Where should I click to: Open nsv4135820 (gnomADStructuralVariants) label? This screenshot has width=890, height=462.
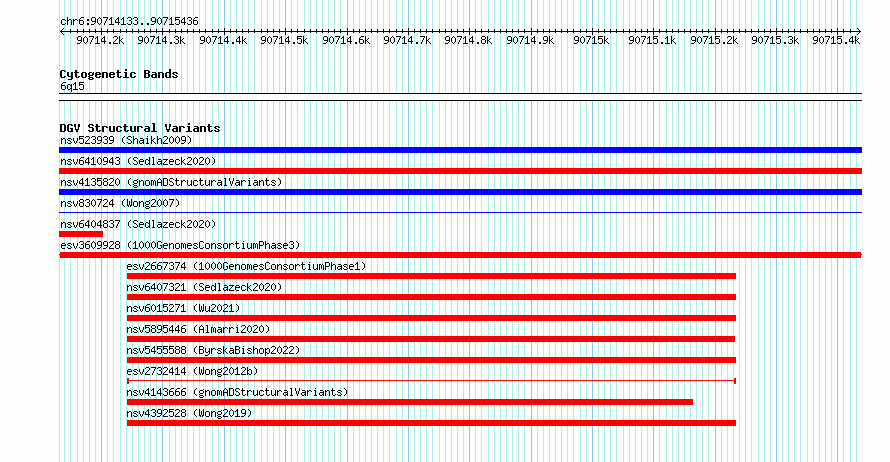tap(171, 182)
